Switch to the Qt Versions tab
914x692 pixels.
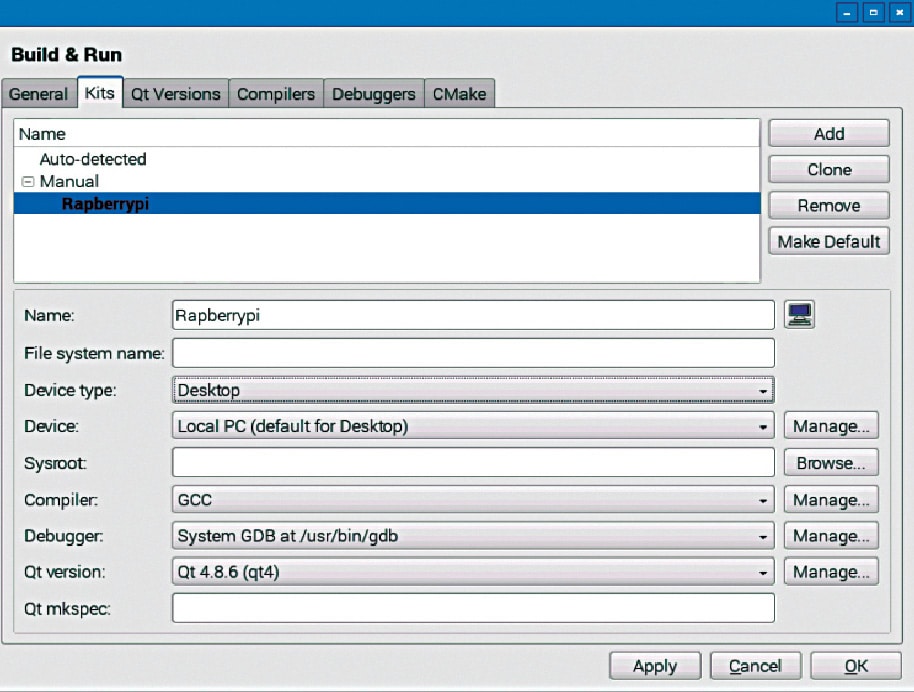click(176, 94)
